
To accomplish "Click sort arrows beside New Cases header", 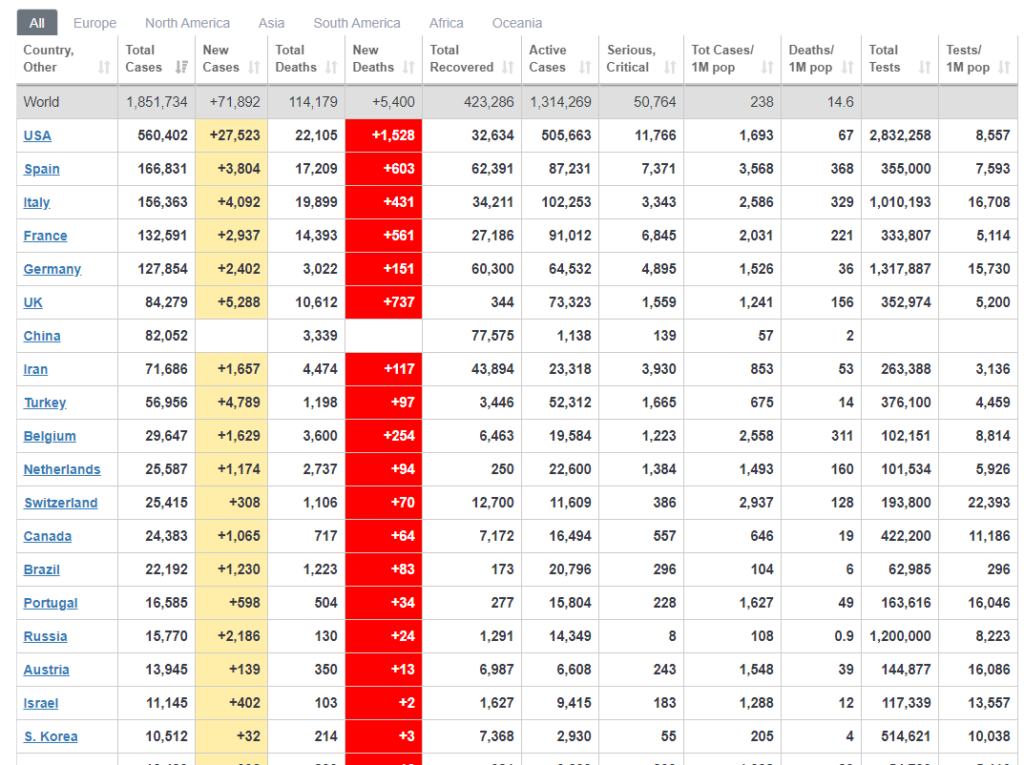I will pyautogui.click(x=254, y=67).
